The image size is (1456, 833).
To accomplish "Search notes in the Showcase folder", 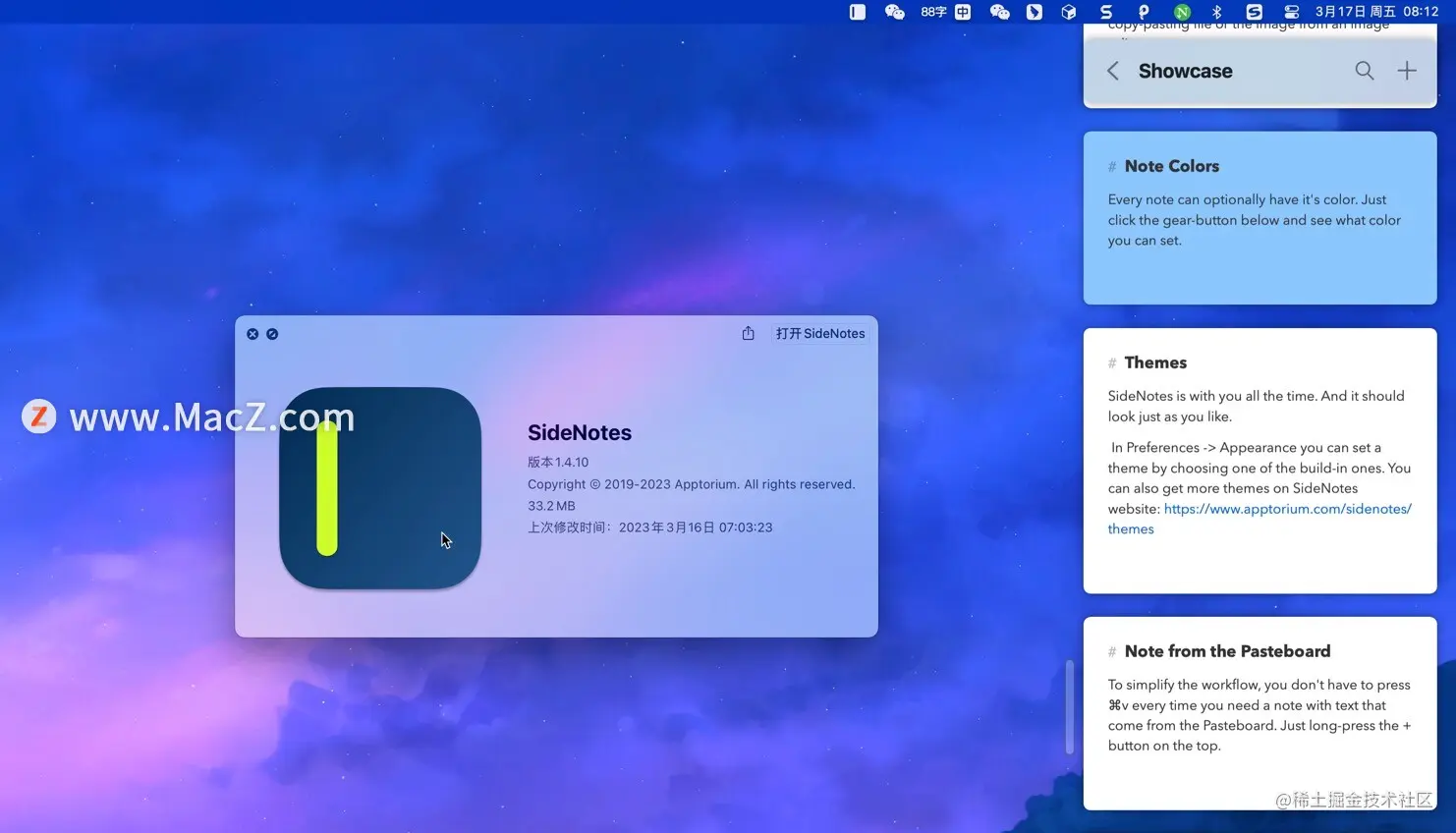I will 1365,71.
